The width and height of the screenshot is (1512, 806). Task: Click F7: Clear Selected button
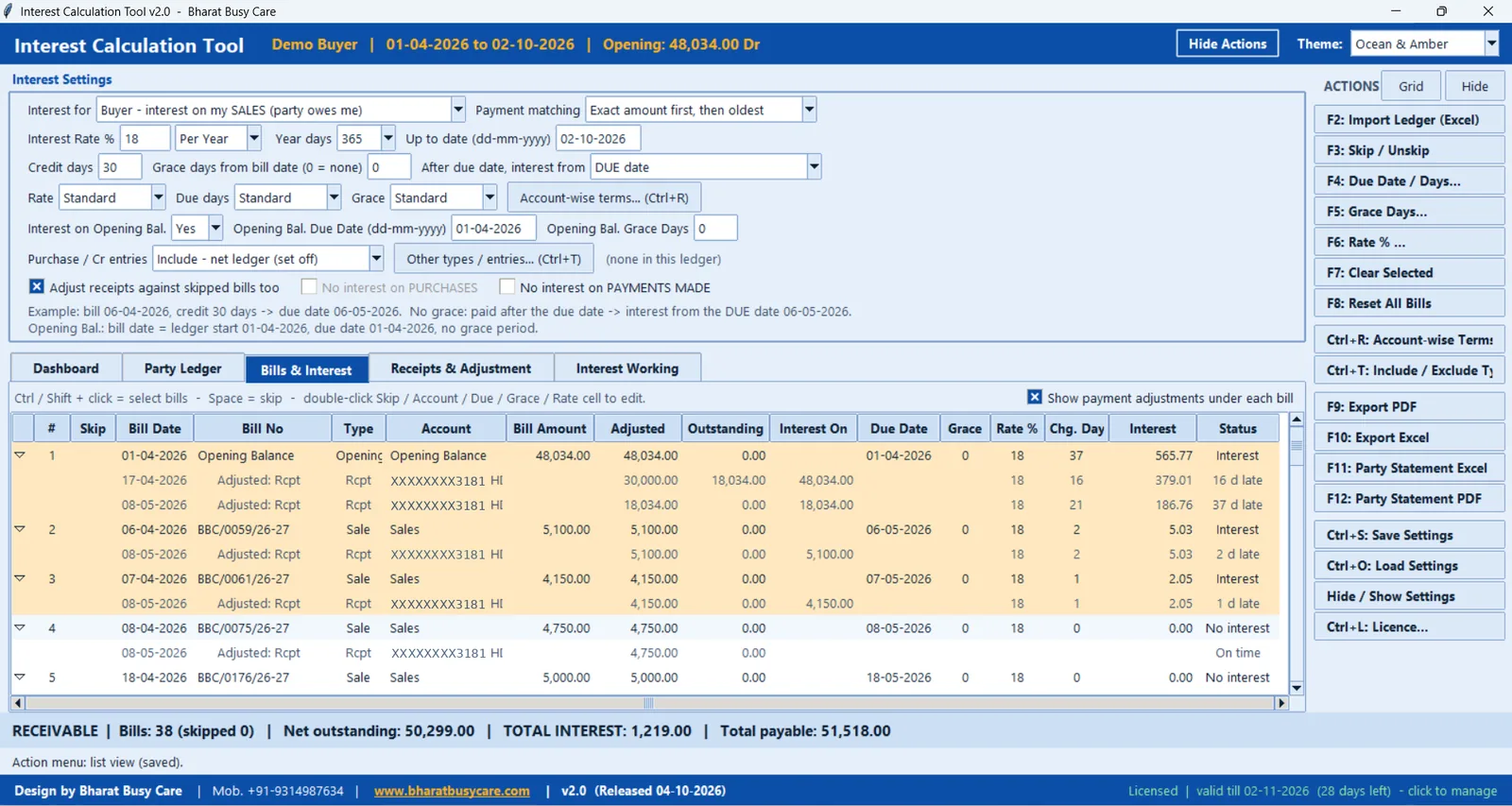[x=1409, y=272]
